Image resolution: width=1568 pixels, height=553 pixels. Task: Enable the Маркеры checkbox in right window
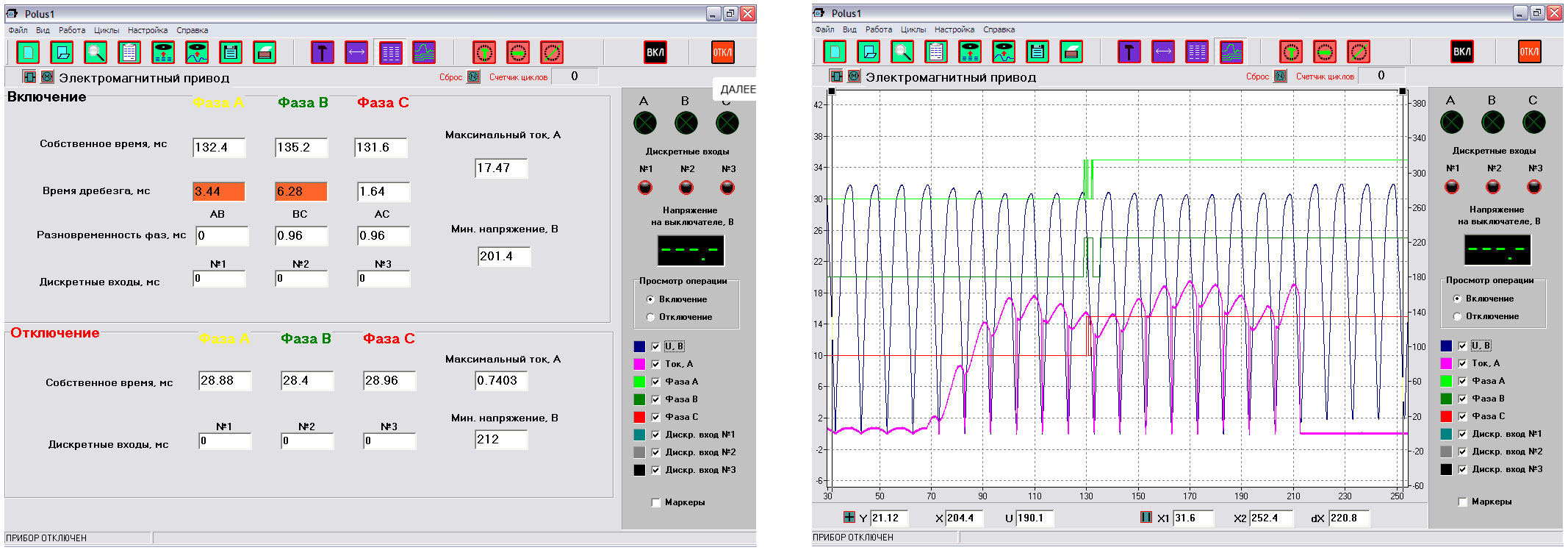click(1462, 502)
